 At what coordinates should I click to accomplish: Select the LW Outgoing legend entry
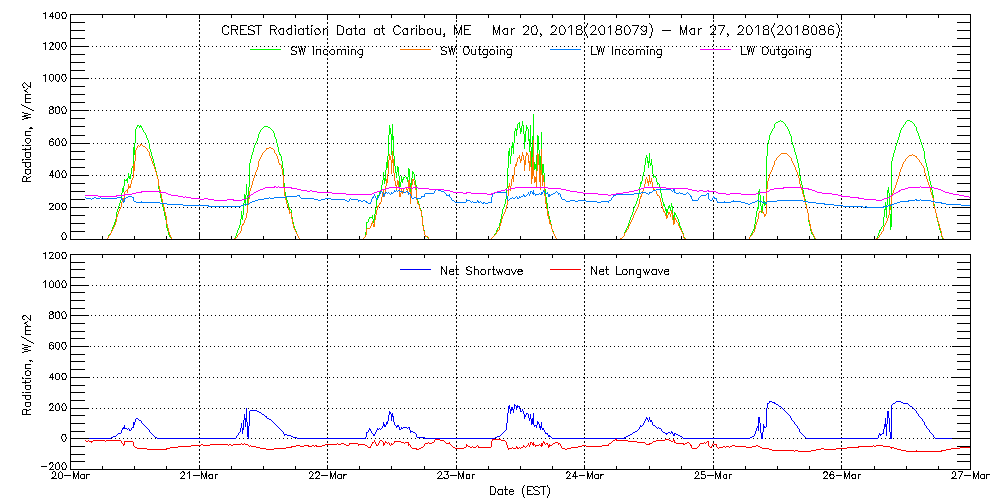(775, 52)
